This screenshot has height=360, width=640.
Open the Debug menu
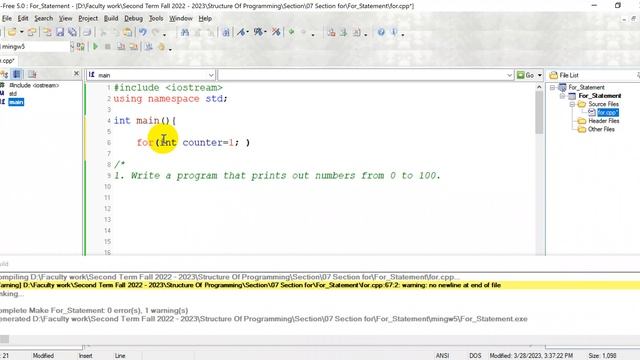[x=133, y=18]
